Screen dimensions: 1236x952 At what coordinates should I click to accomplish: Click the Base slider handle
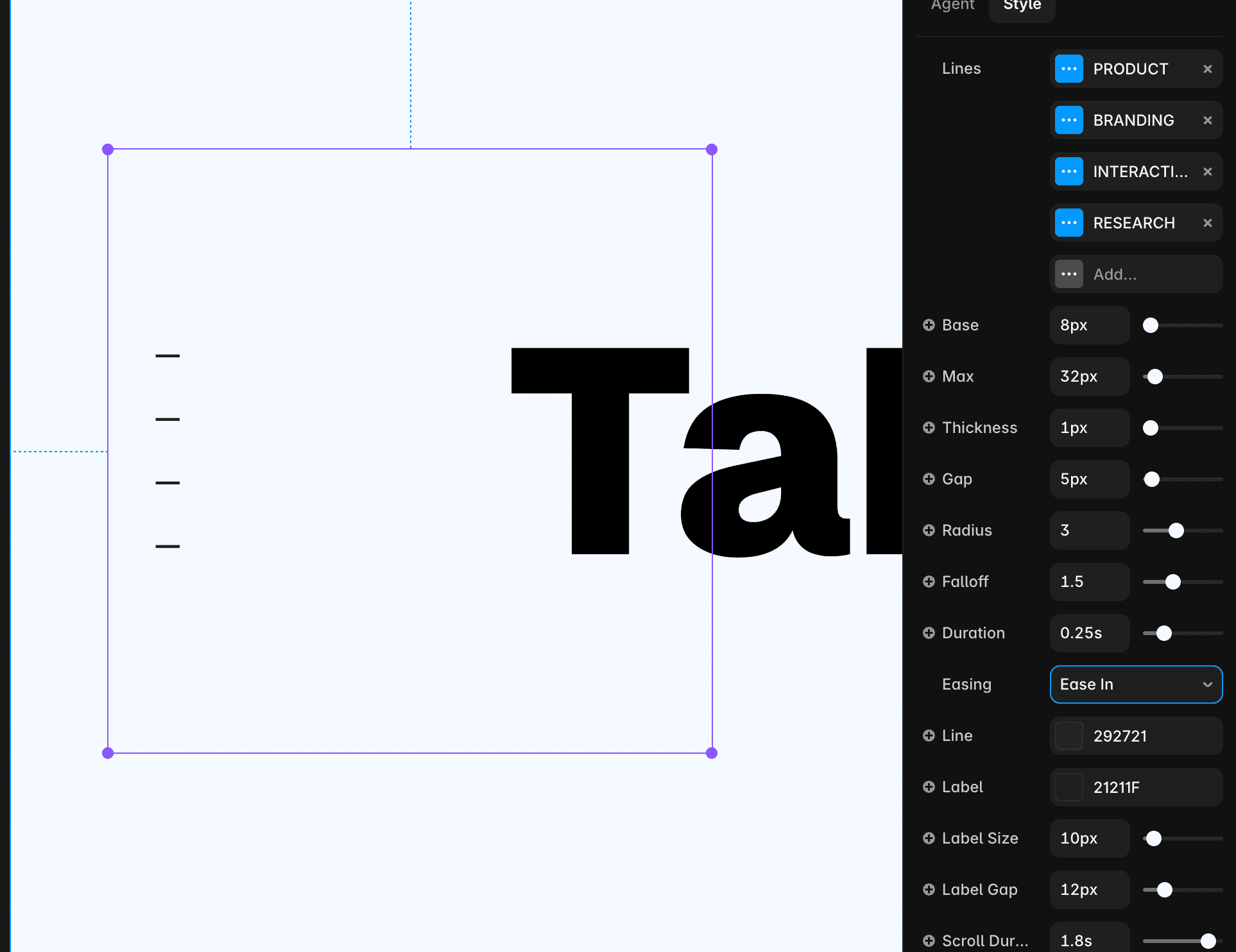pyautogui.click(x=1151, y=325)
